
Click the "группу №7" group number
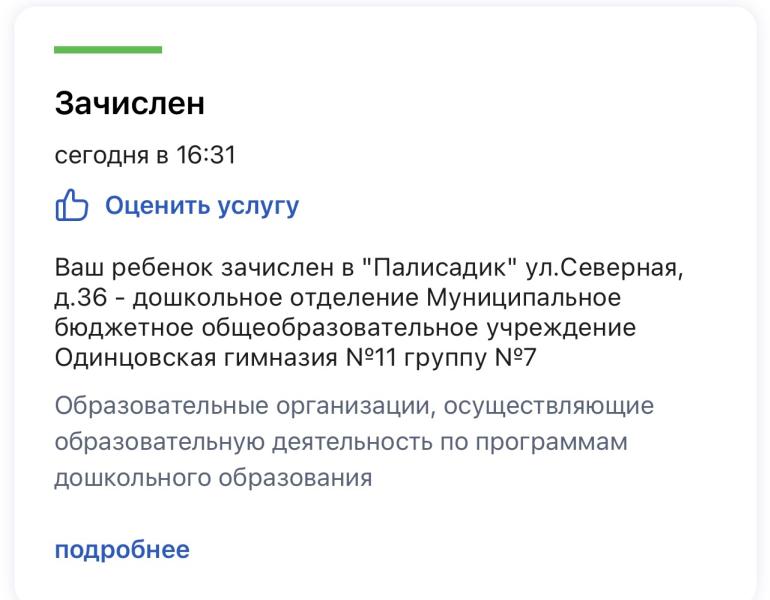point(470,358)
